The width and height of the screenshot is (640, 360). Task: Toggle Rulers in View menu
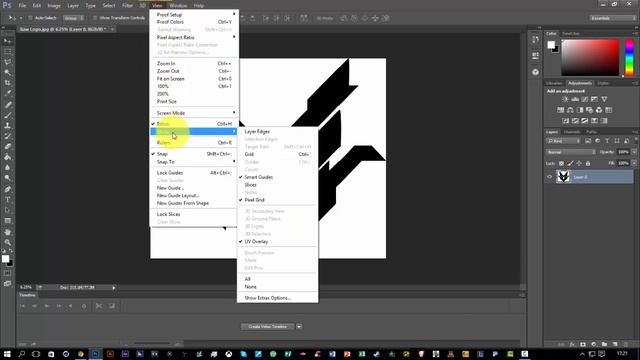pyautogui.click(x=194, y=143)
